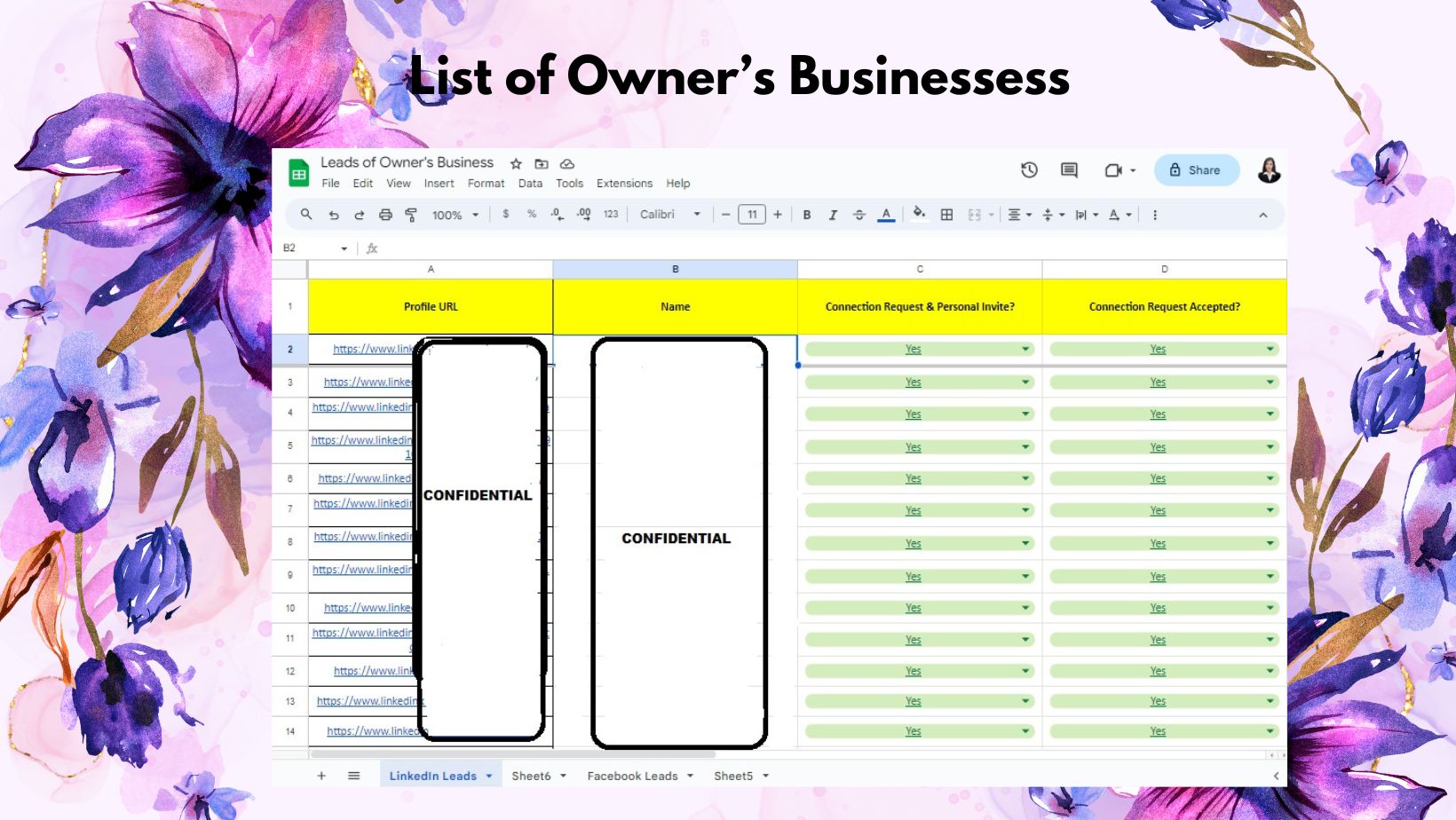Redo the last action
The height and width of the screenshot is (820, 1456).
(x=360, y=215)
